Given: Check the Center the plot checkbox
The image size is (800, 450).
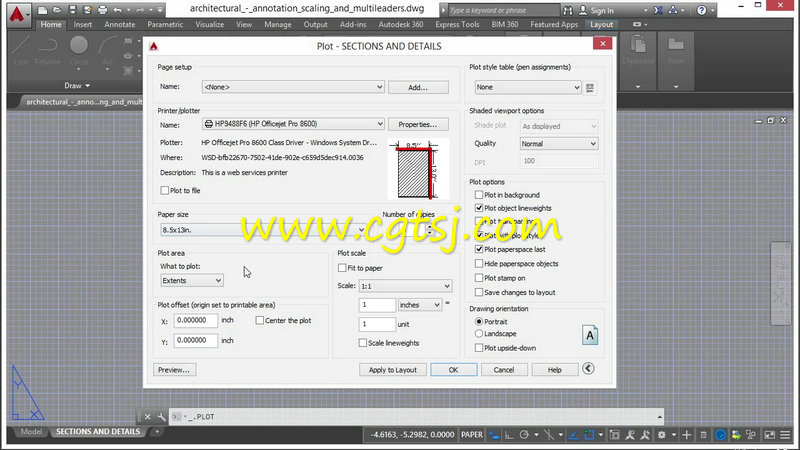Looking at the screenshot, I should coord(259,320).
